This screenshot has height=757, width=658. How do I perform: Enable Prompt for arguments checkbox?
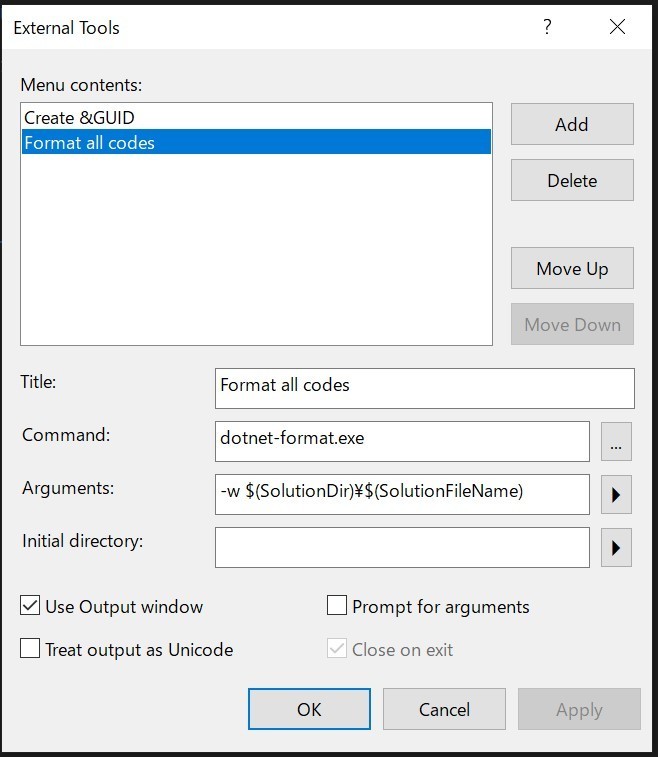coord(336,605)
